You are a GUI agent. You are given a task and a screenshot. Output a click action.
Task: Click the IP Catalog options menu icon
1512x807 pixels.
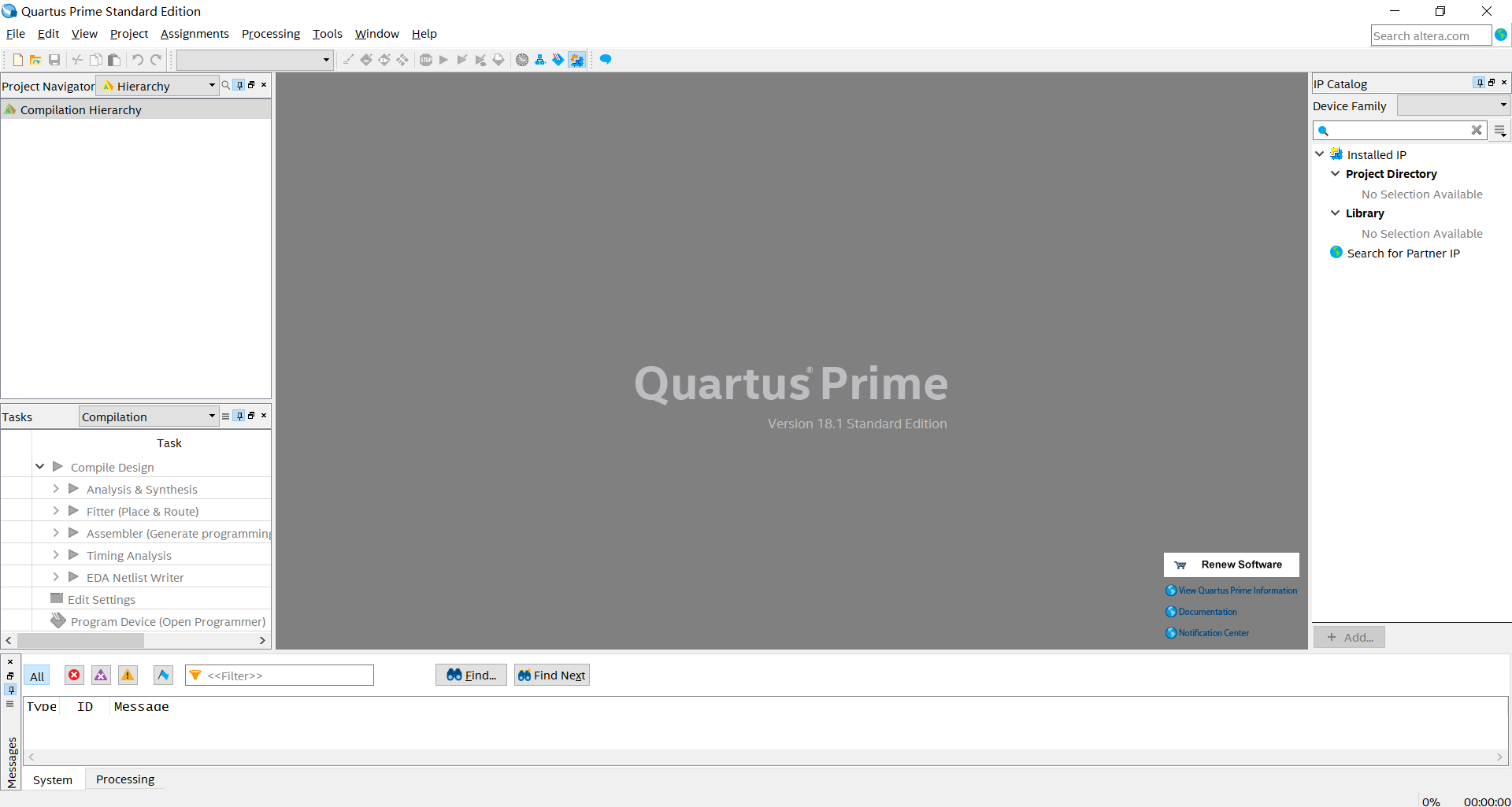[1500, 131]
